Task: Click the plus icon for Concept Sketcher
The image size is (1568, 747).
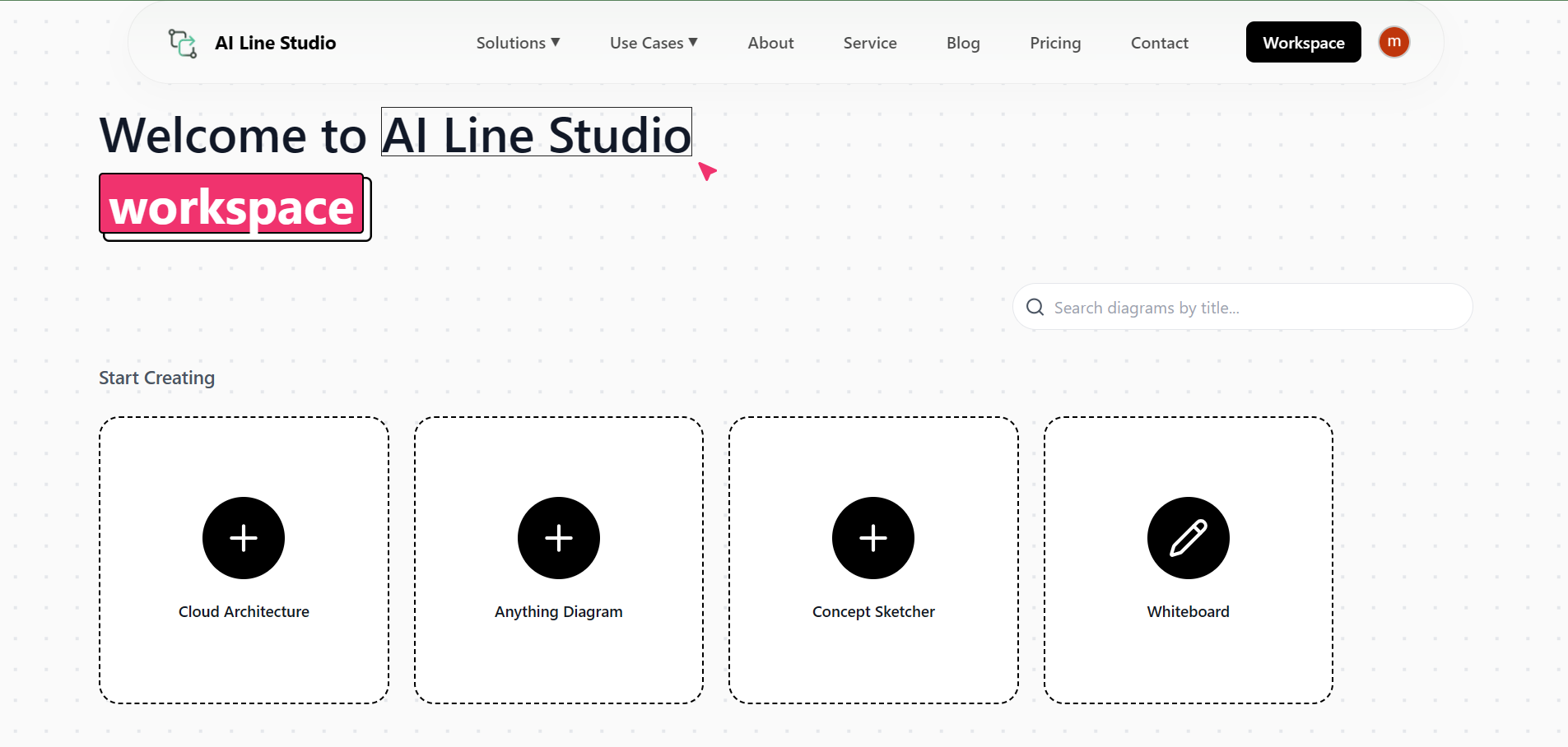Action: point(873,537)
